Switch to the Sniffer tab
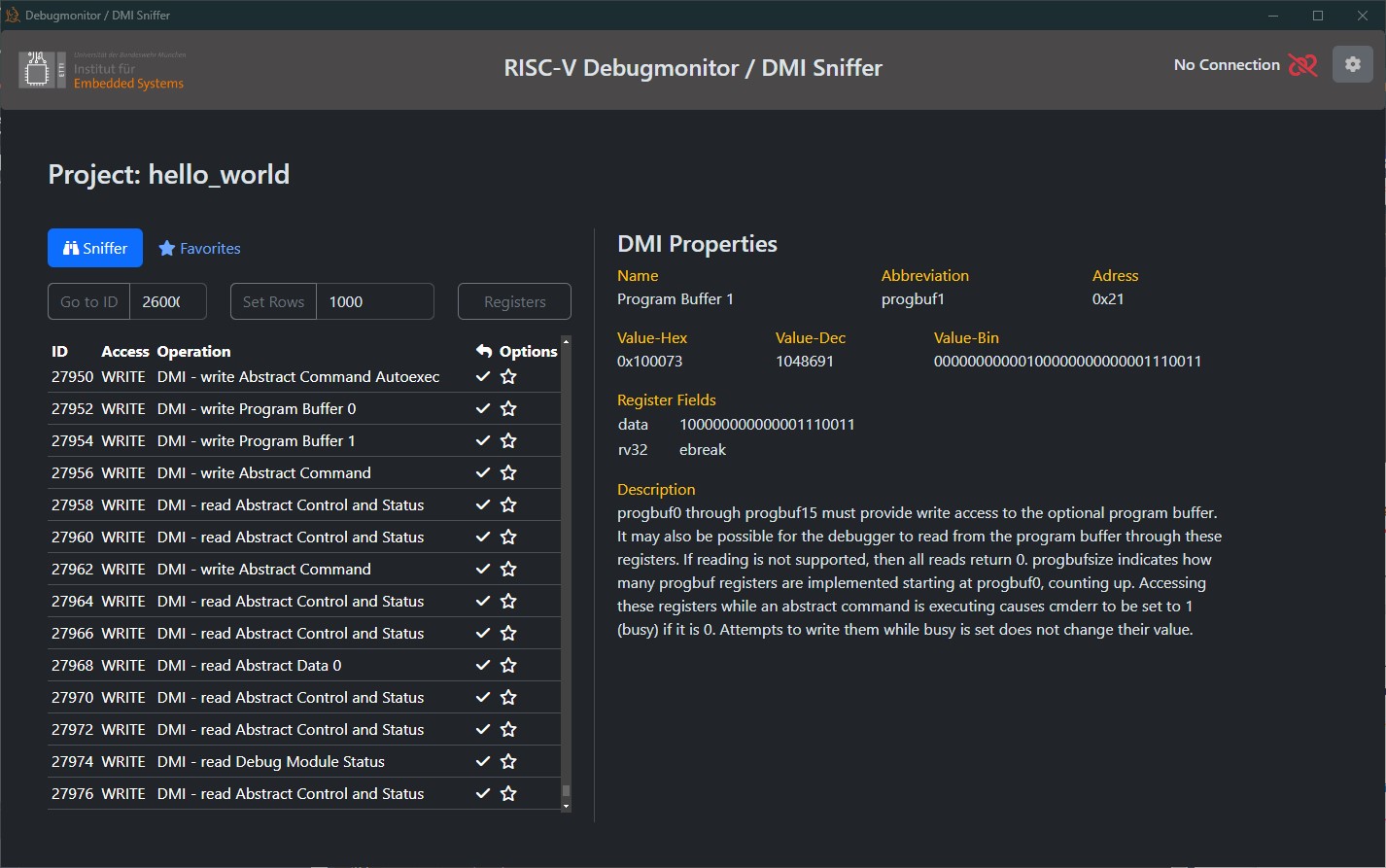The height and width of the screenshot is (868, 1386). coord(95,248)
